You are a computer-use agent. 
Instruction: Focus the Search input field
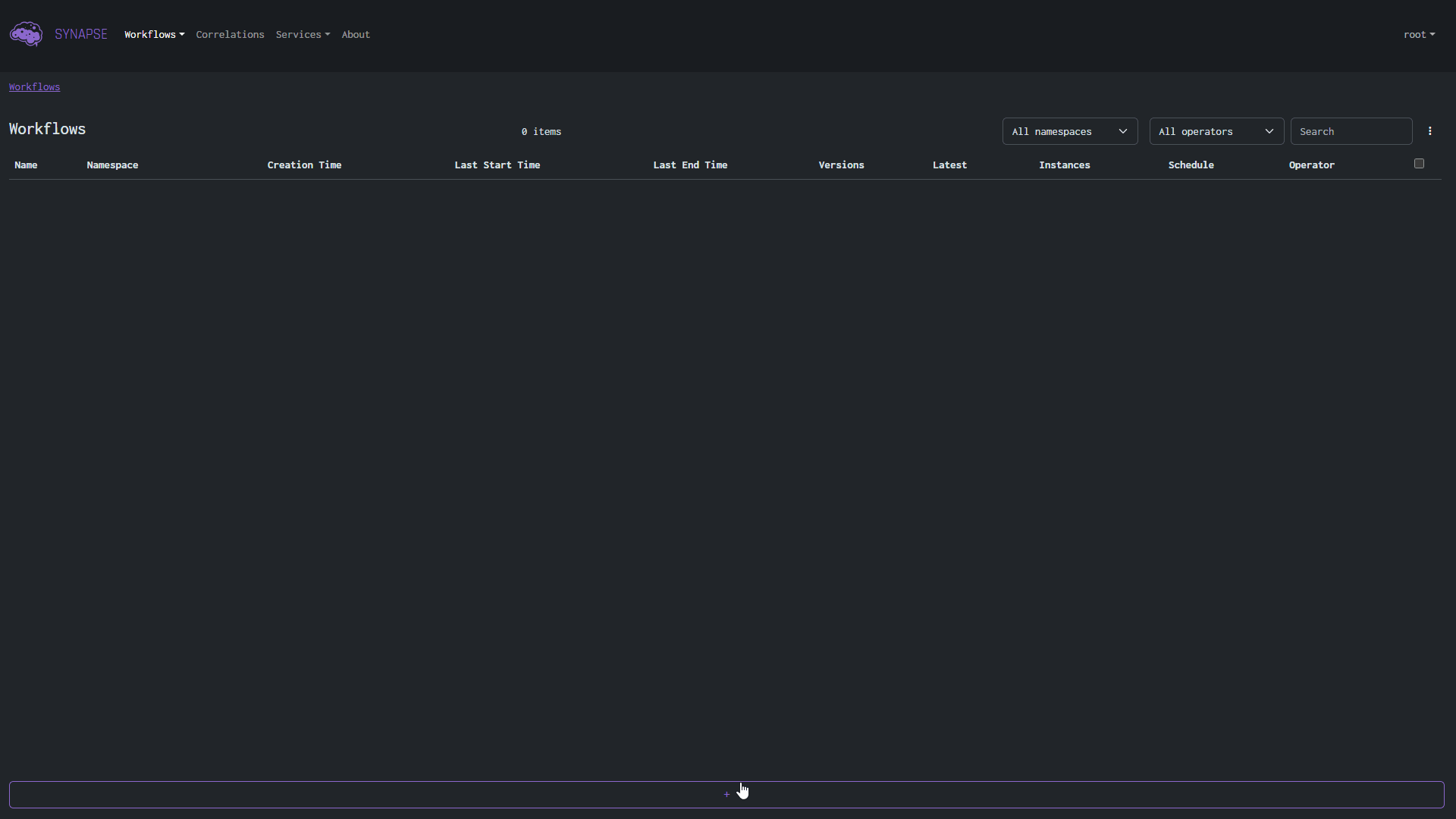(x=1351, y=131)
